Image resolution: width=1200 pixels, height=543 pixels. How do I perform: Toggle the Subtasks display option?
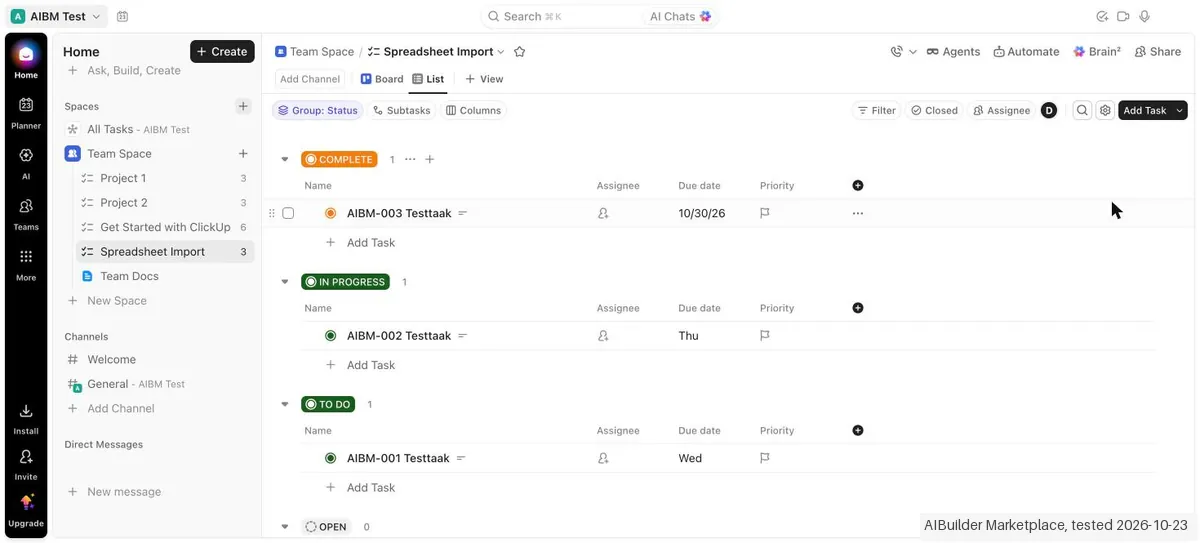click(x=401, y=110)
